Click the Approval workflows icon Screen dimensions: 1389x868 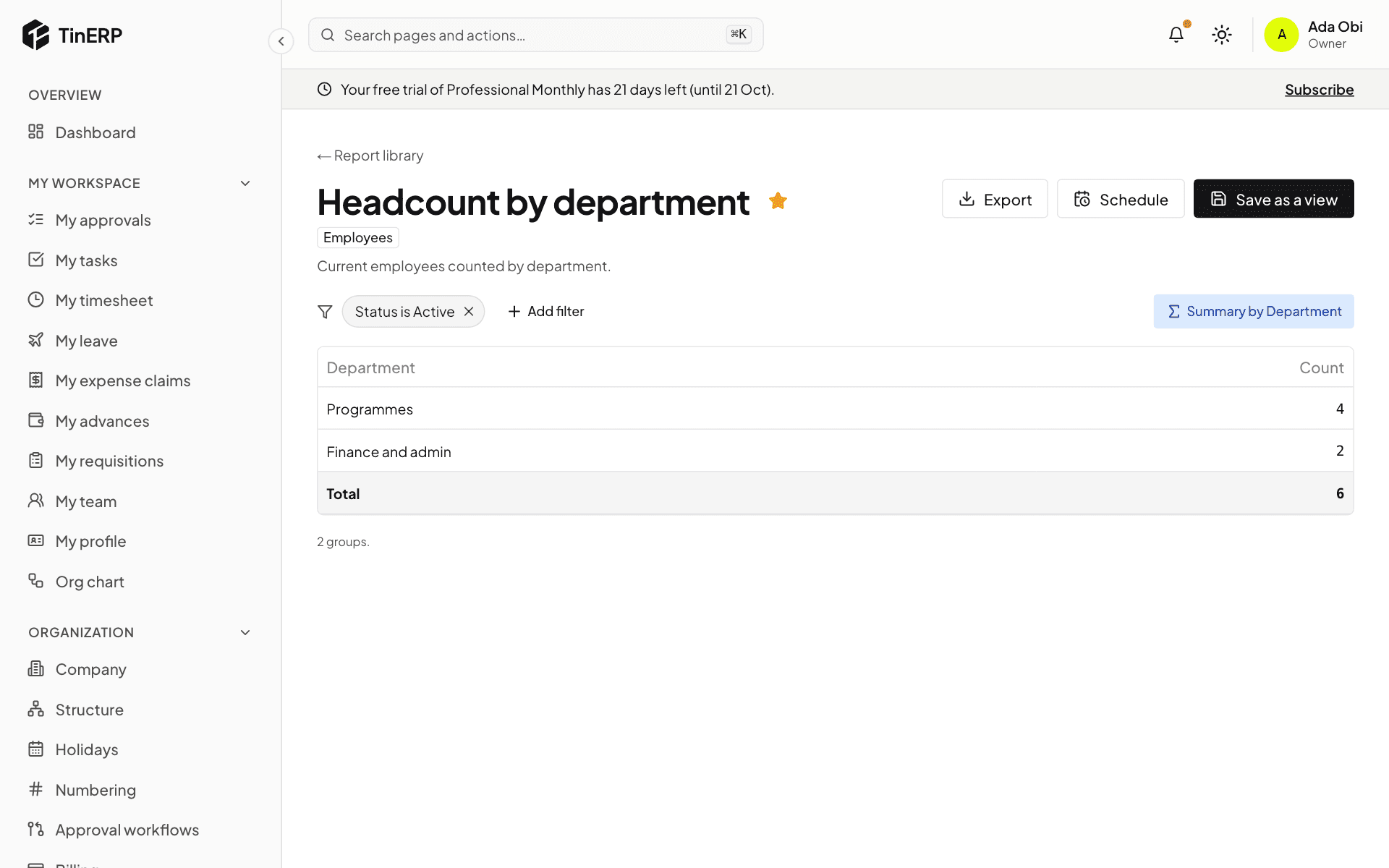point(35,829)
